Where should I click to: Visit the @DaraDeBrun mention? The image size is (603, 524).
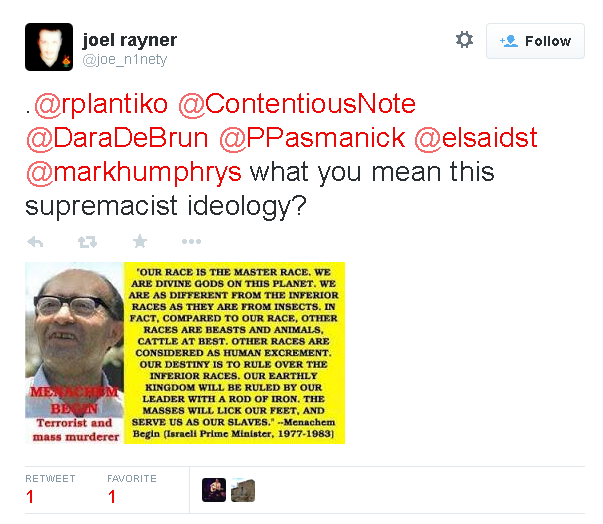pos(117,138)
